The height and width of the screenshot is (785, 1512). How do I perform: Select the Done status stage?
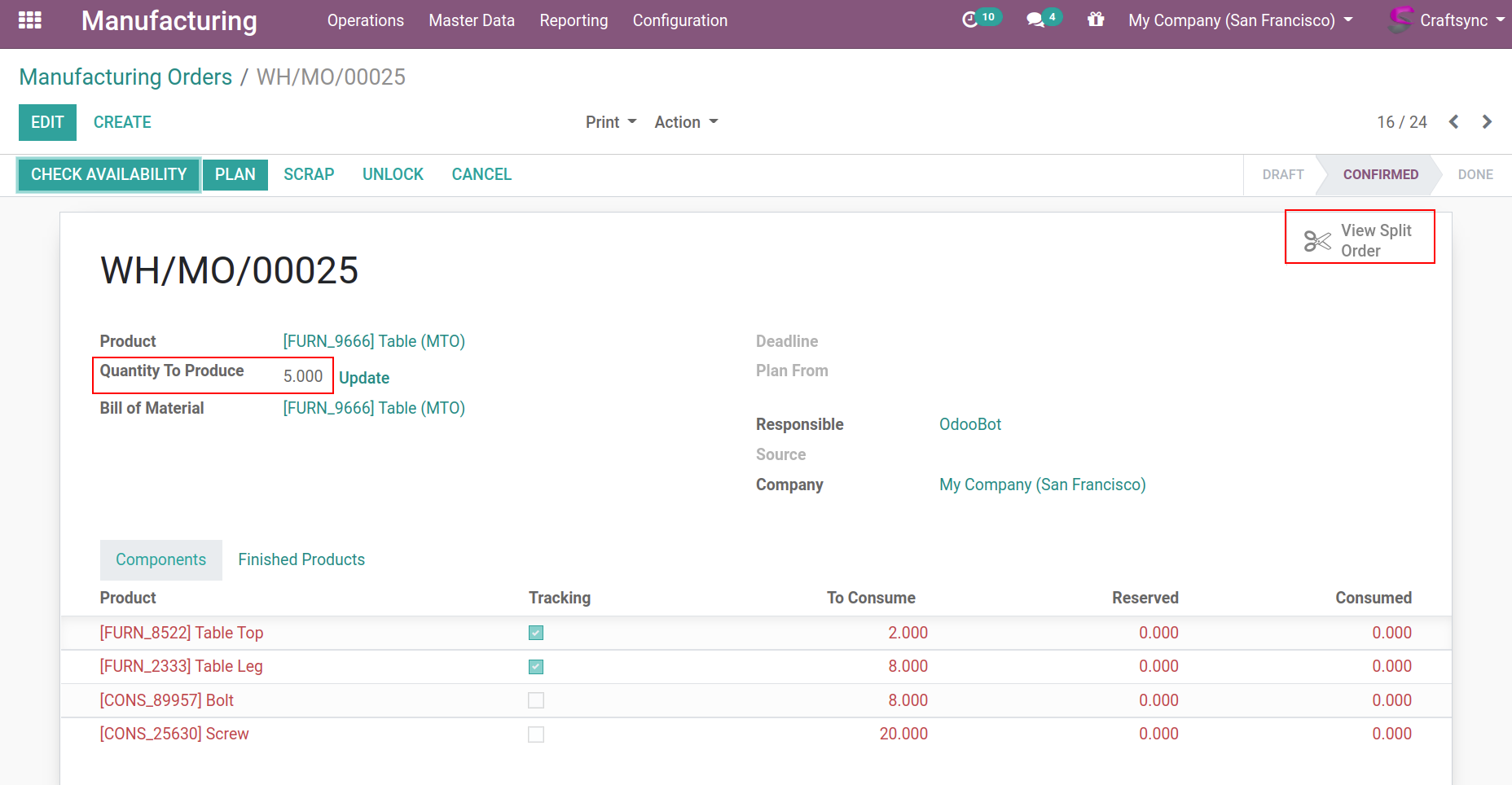coord(1475,174)
